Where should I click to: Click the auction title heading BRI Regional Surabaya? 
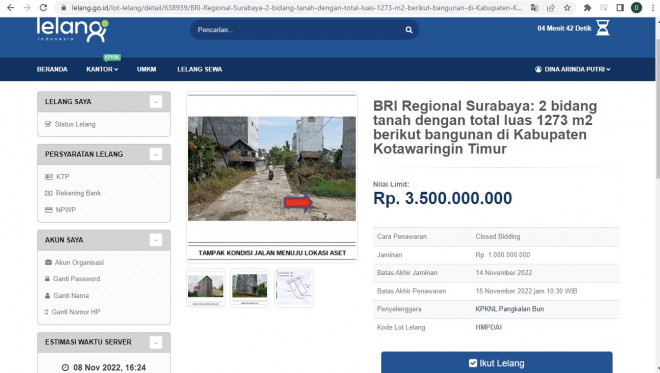click(x=485, y=127)
